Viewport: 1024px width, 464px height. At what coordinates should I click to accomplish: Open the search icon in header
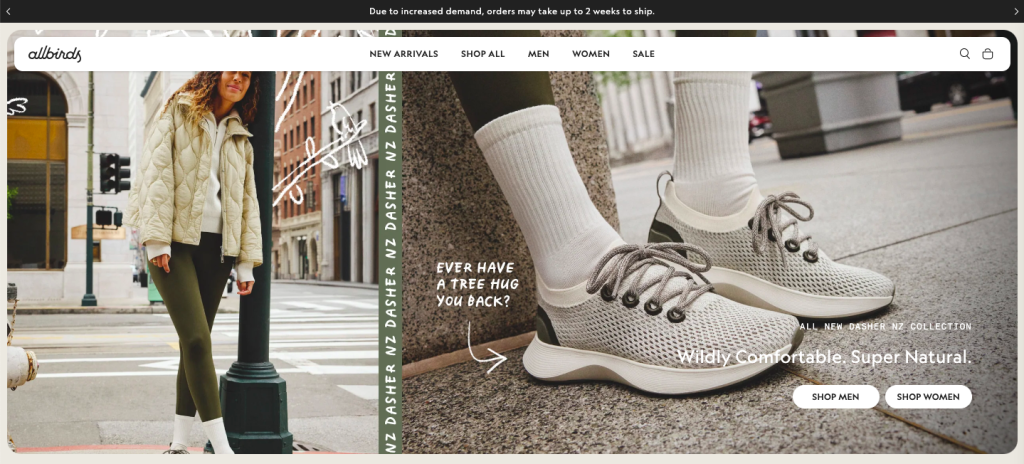pos(964,54)
